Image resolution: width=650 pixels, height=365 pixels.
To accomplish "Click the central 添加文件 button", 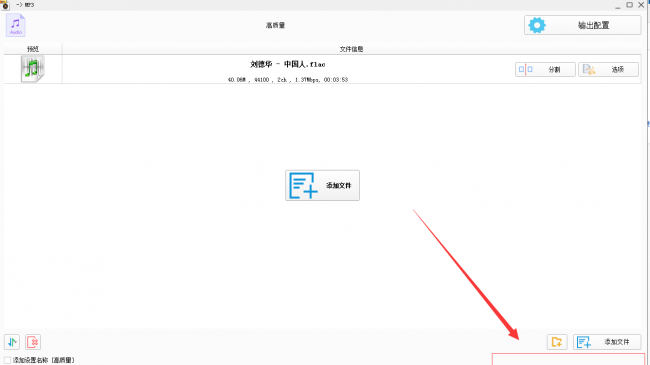I will pyautogui.click(x=323, y=185).
